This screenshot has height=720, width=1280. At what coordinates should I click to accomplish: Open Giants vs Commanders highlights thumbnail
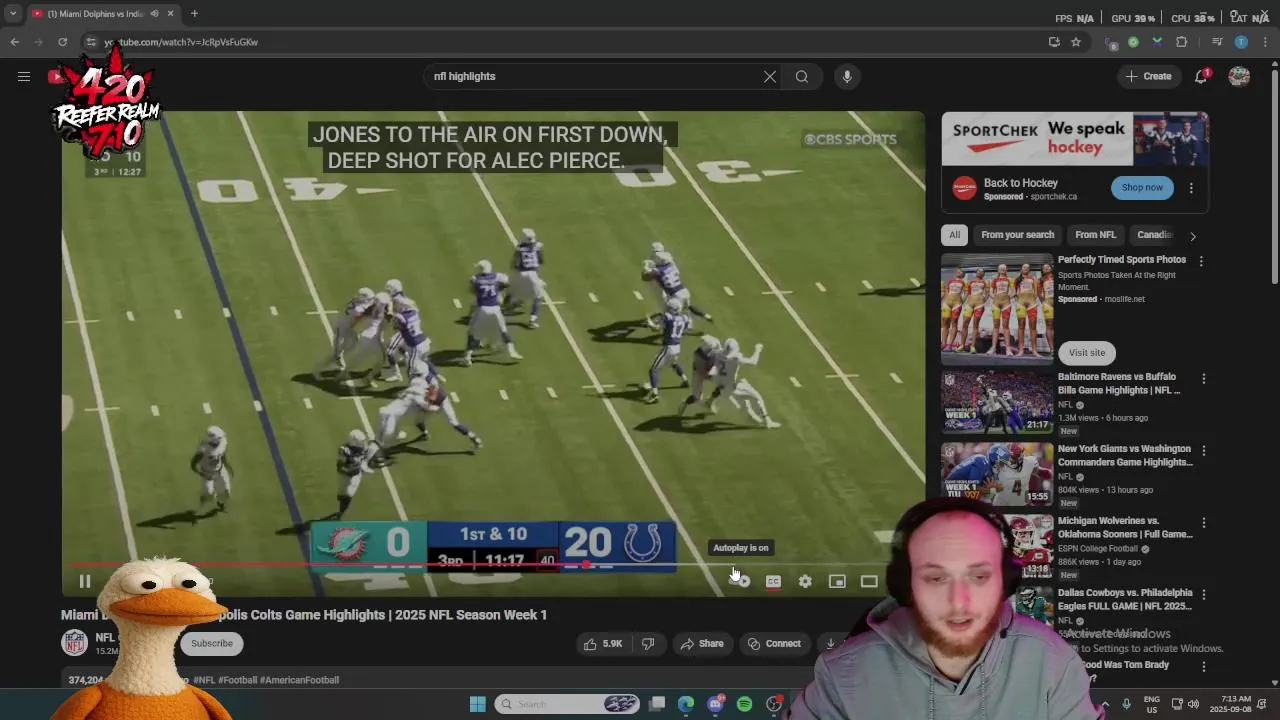(997, 475)
